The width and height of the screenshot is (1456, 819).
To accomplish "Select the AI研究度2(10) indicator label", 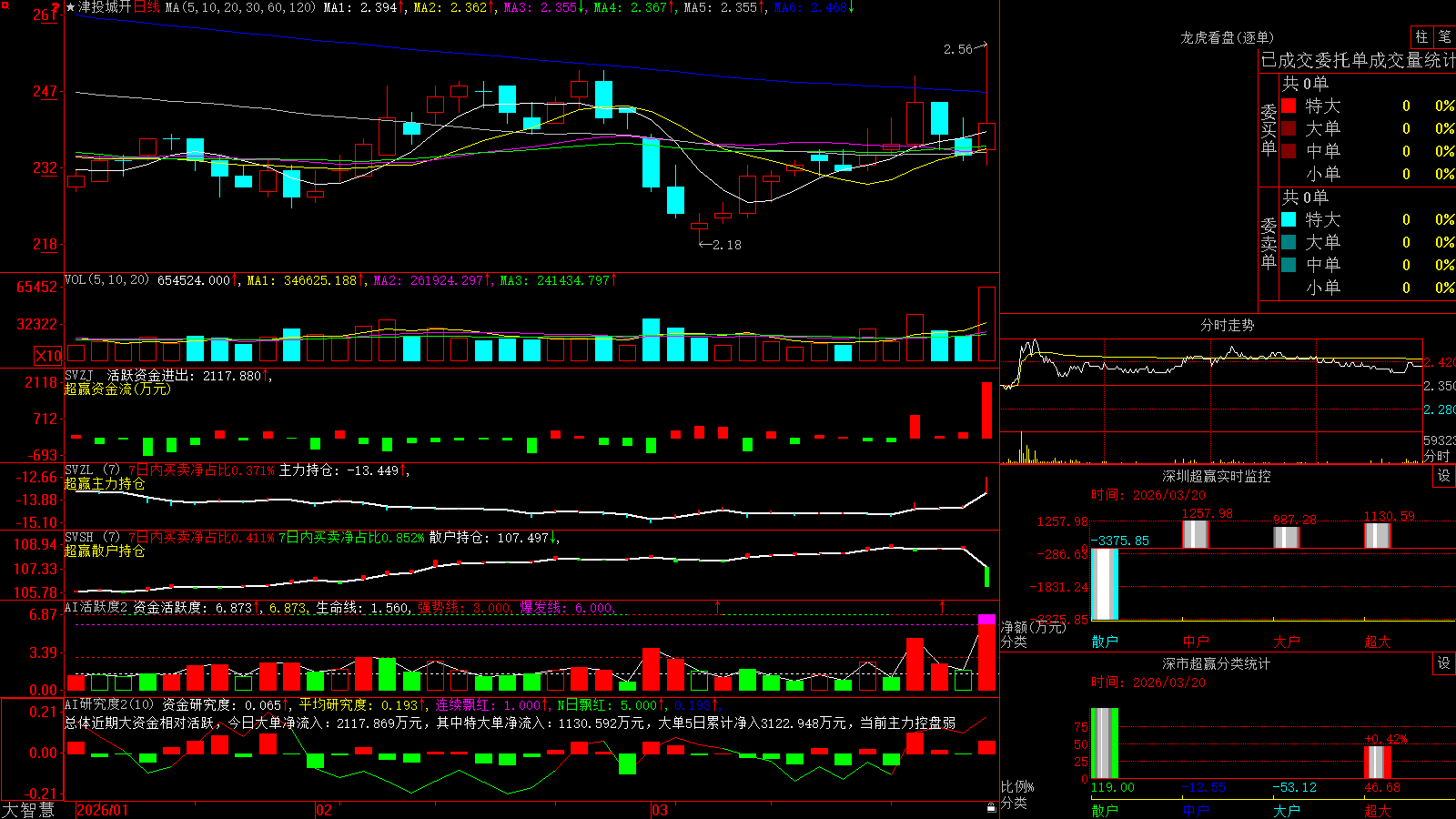I will click(x=109, y=704).
